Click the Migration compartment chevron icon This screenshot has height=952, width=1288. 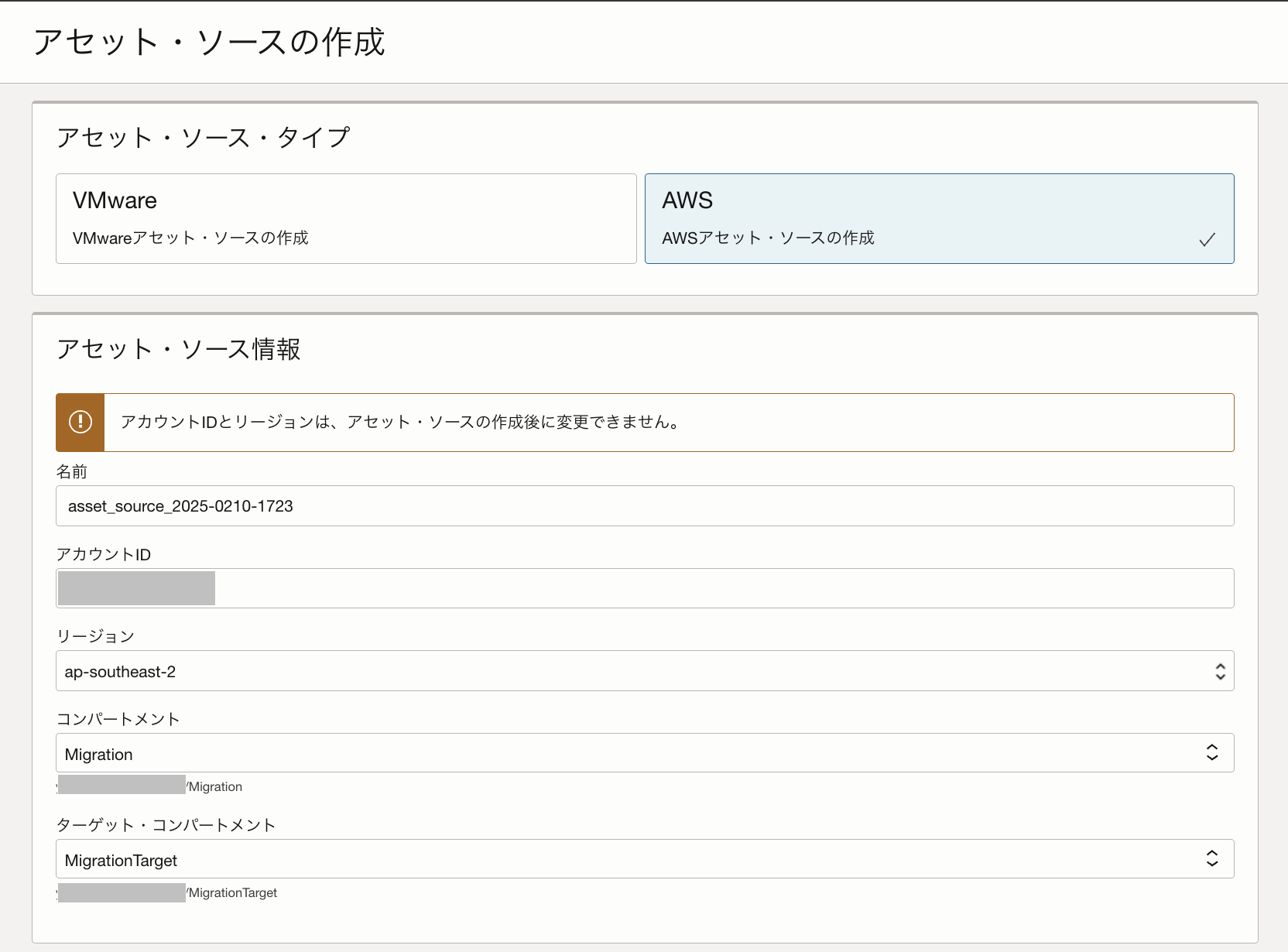coord(1212,752)
